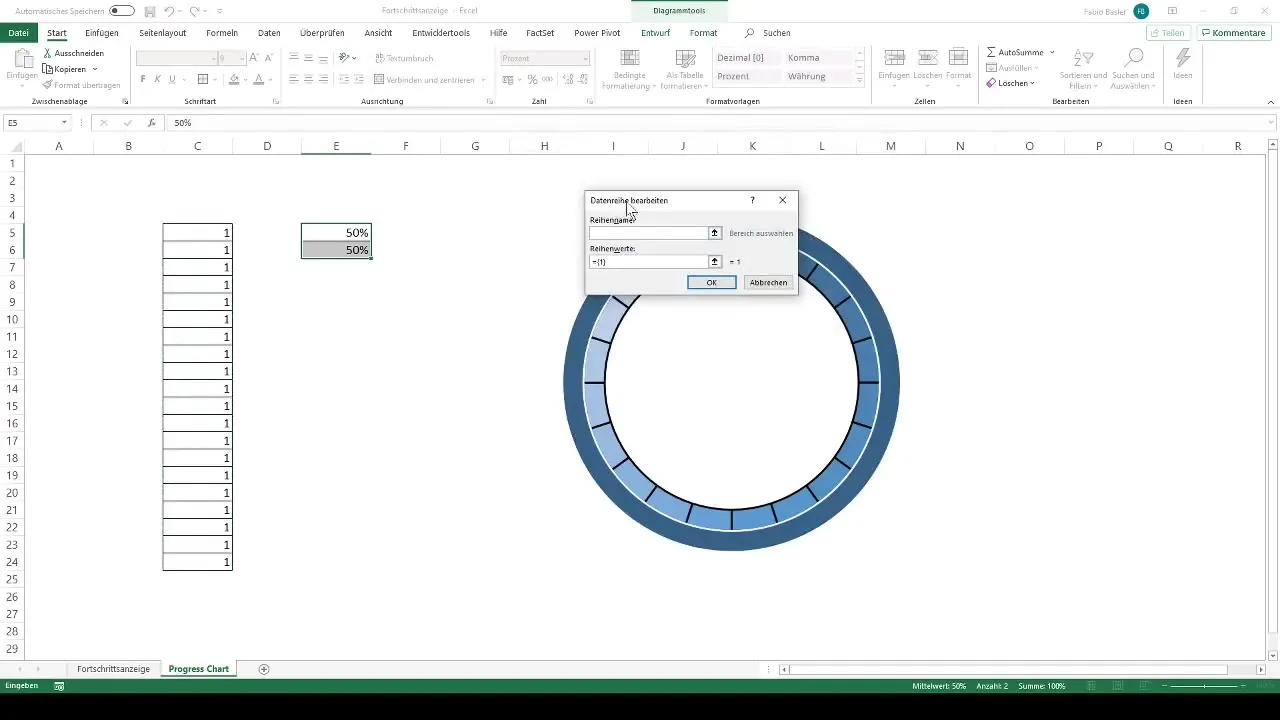Click Abbrechen in the dialog

point(768,283)
